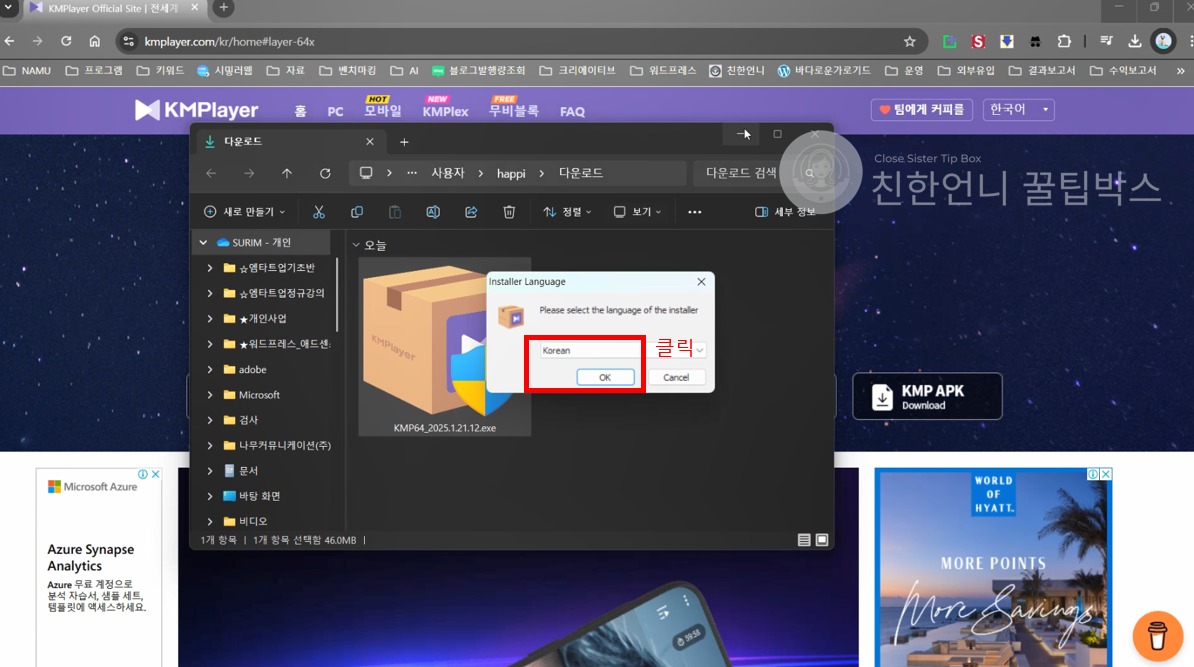1194x667 pixels.
Task: Click the KMPlayer logo
Action: point(196,110)
